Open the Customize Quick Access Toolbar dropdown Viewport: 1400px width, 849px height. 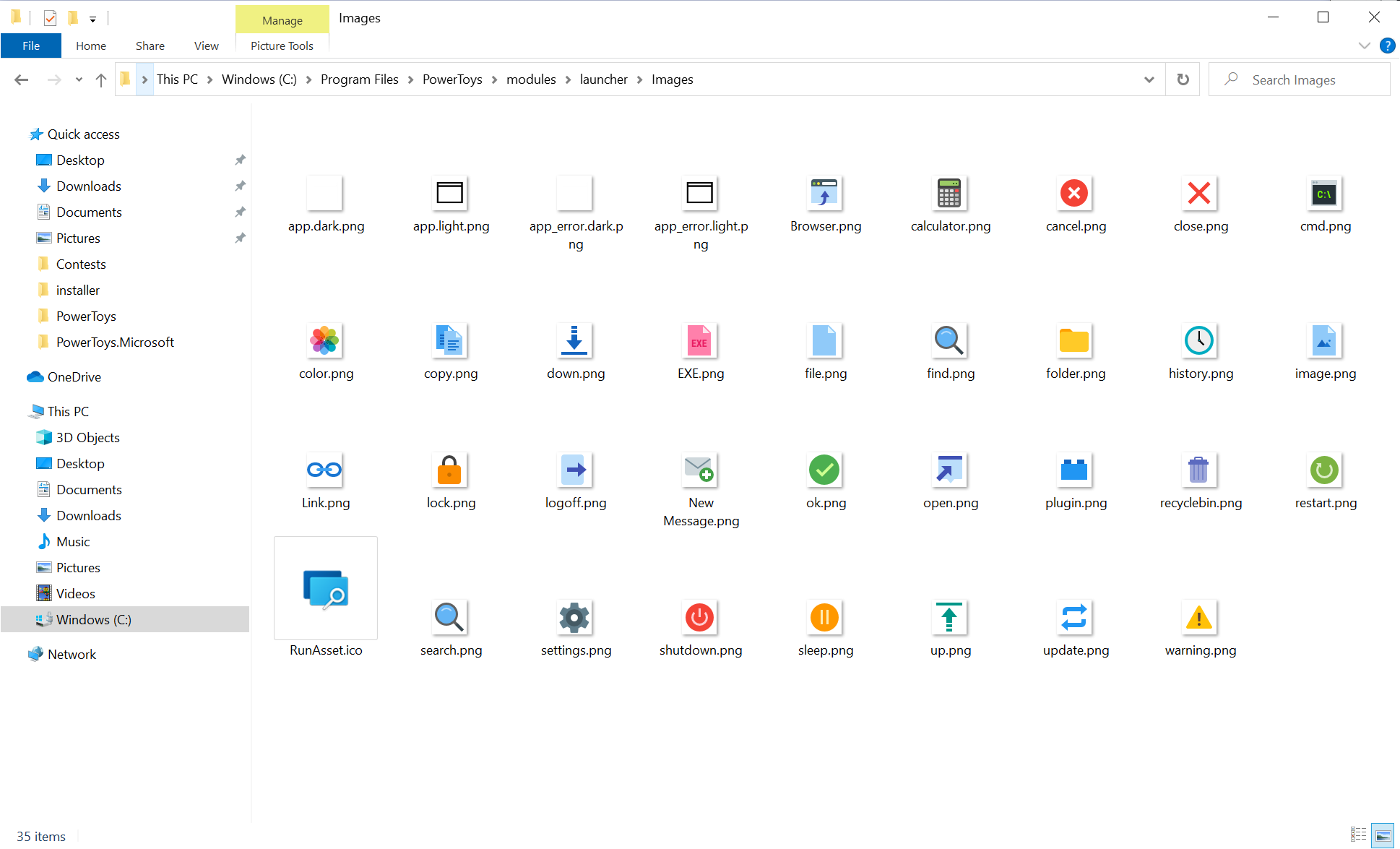click(92, 18)
